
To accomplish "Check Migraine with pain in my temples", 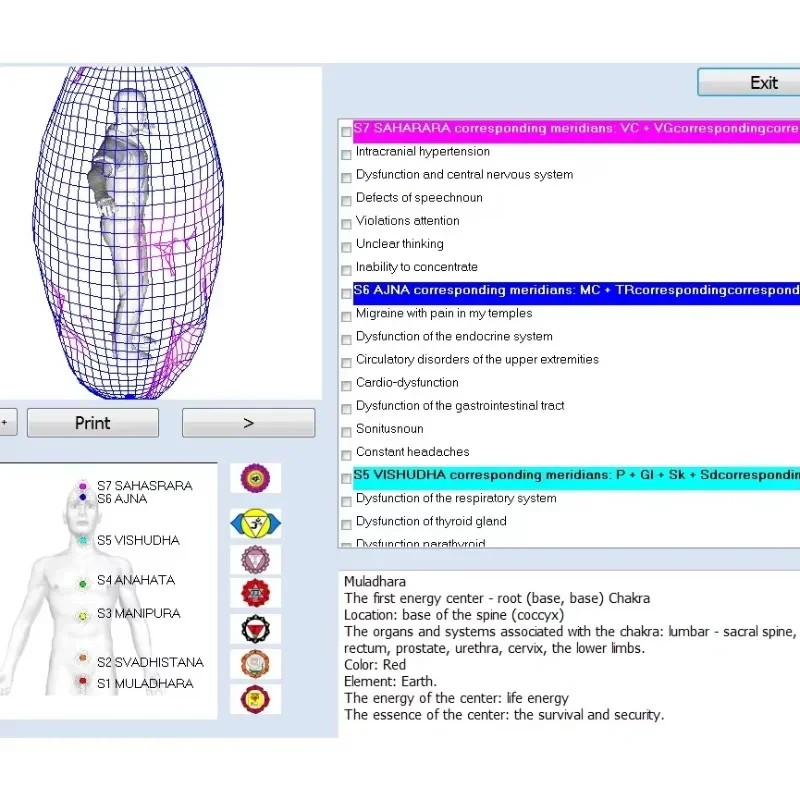I will 346,313.
